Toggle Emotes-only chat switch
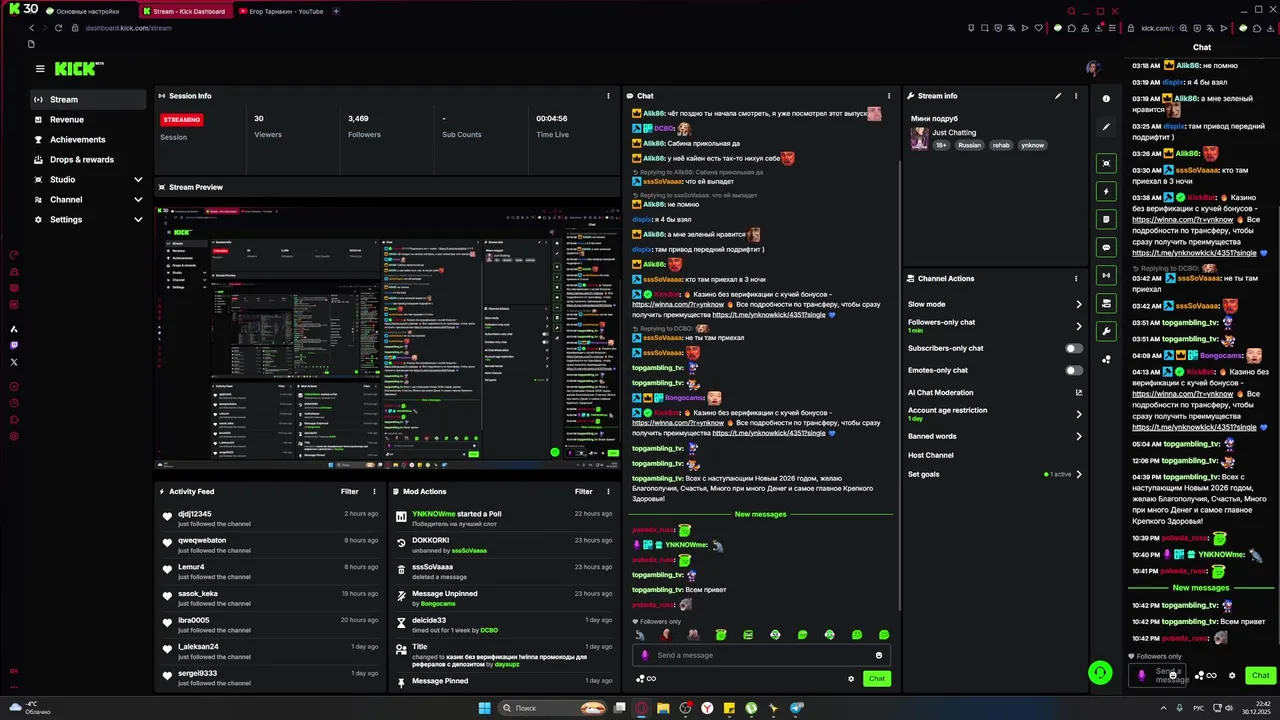Viewport: 1280px width, 720px height. coord(1074,370)
